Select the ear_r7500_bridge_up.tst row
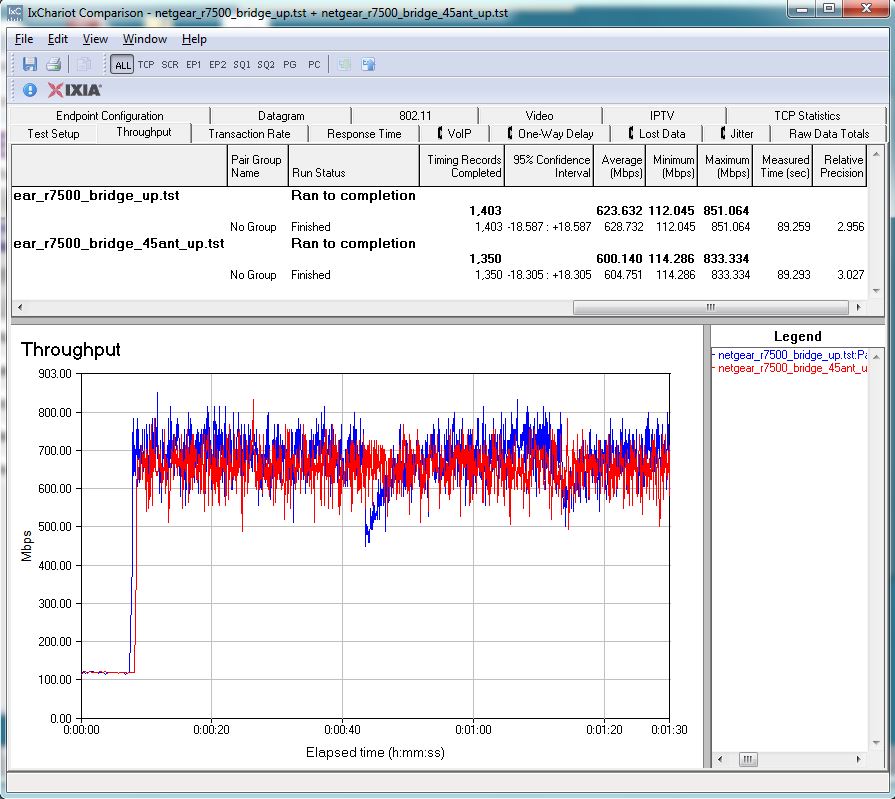 439,195
